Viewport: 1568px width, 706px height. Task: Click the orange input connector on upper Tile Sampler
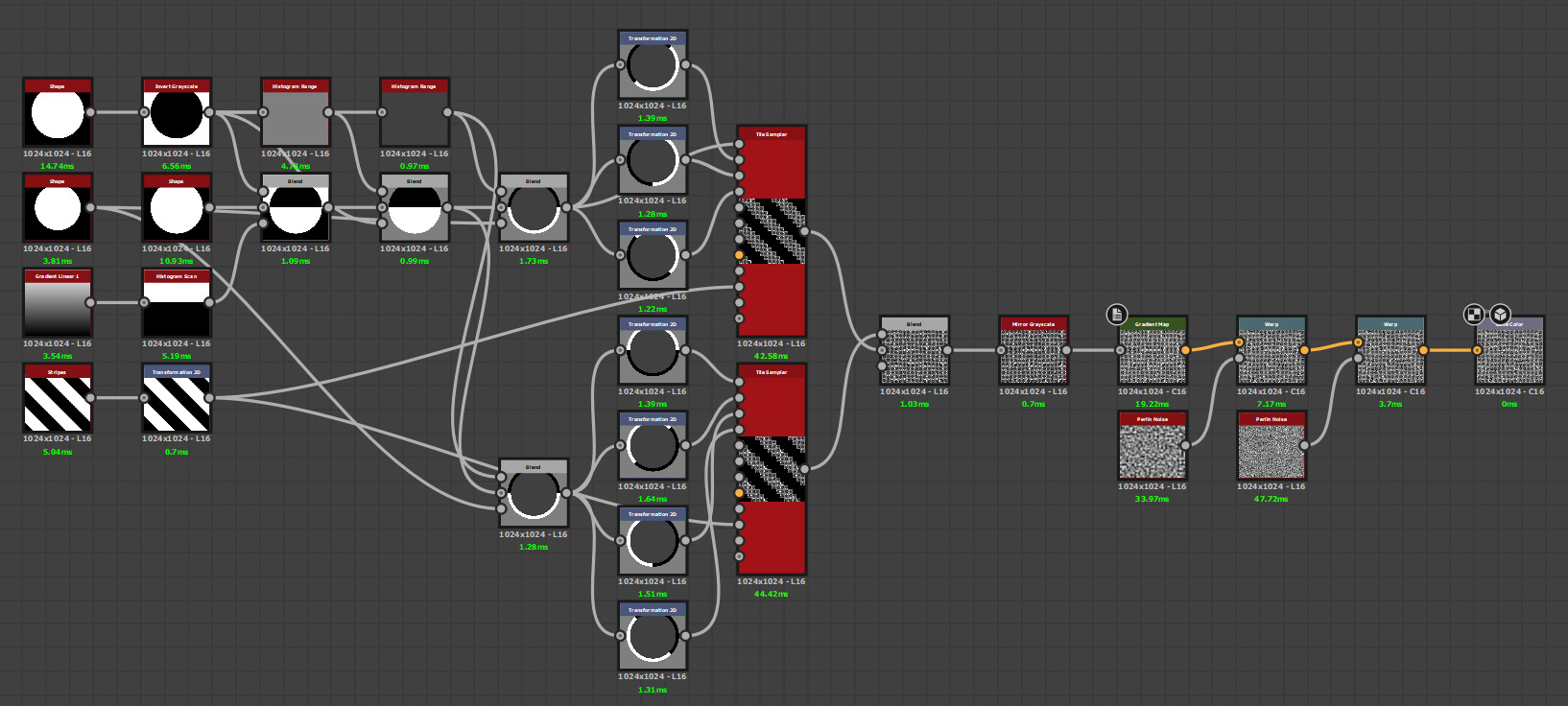(739, 255)
